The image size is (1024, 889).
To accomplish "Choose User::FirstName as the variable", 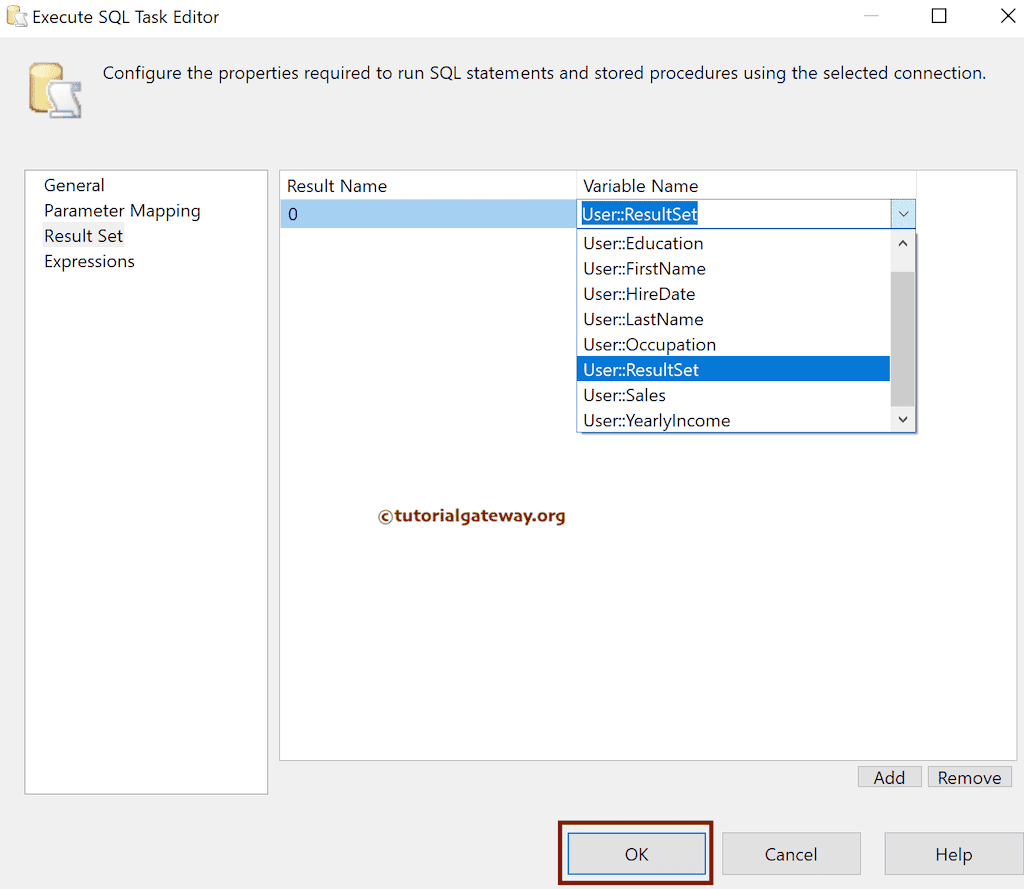I will click(644, 268).
